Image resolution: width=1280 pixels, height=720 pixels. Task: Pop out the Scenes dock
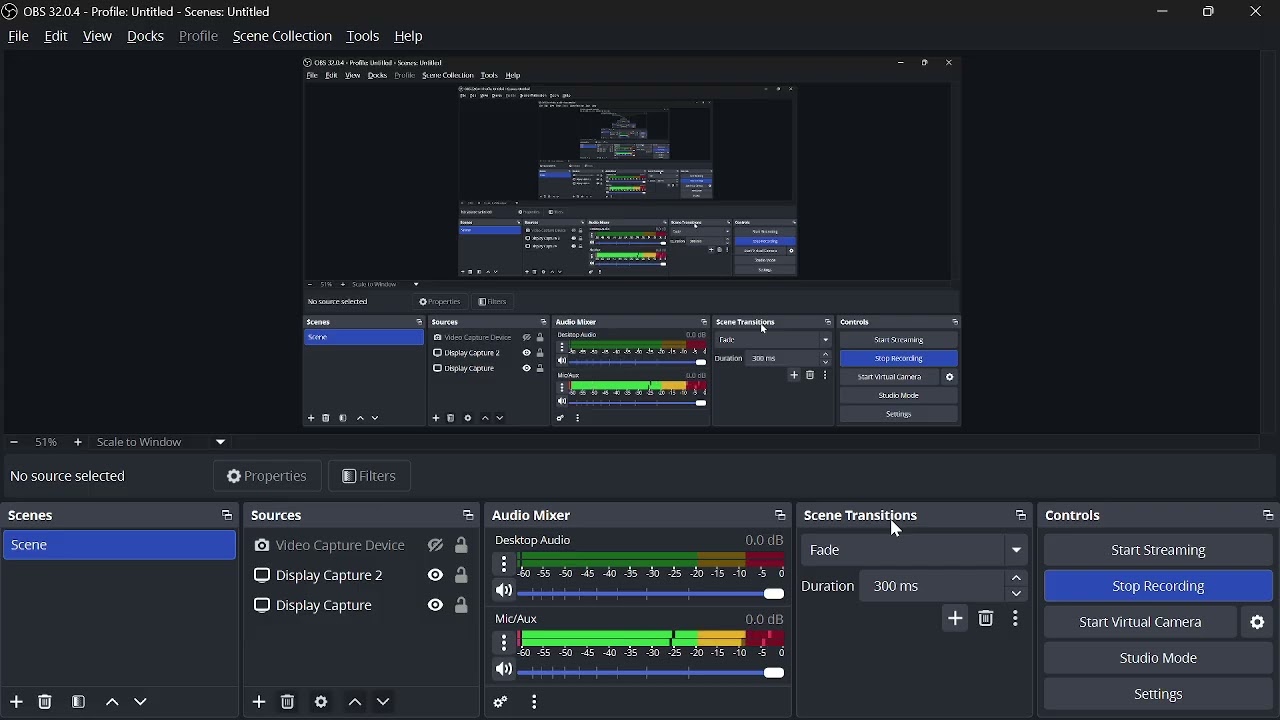click(x=227, y=516)
